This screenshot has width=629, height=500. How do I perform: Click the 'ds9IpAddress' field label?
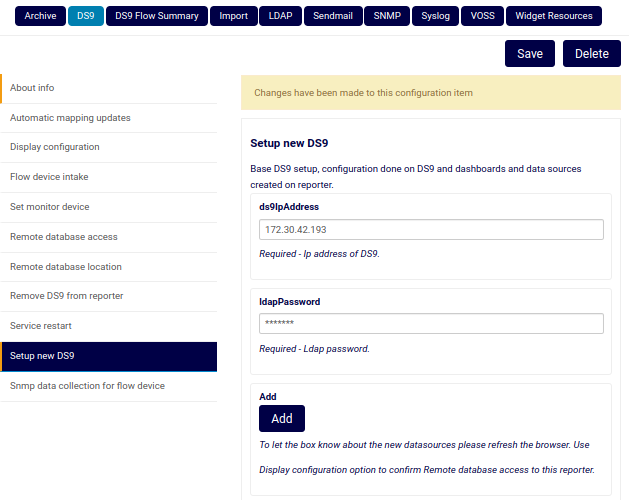(289, 207)
